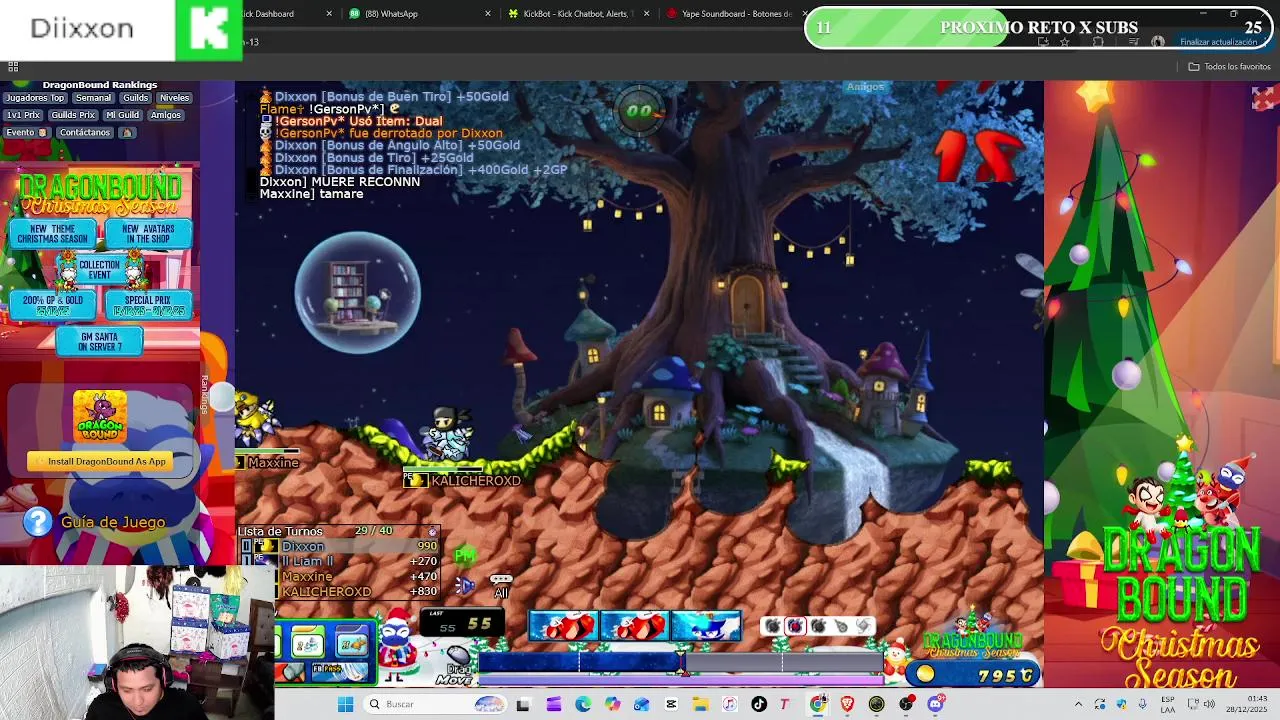Click the Mi Guild button
The width and height of the screenshot is (1280, 720).
122,115
